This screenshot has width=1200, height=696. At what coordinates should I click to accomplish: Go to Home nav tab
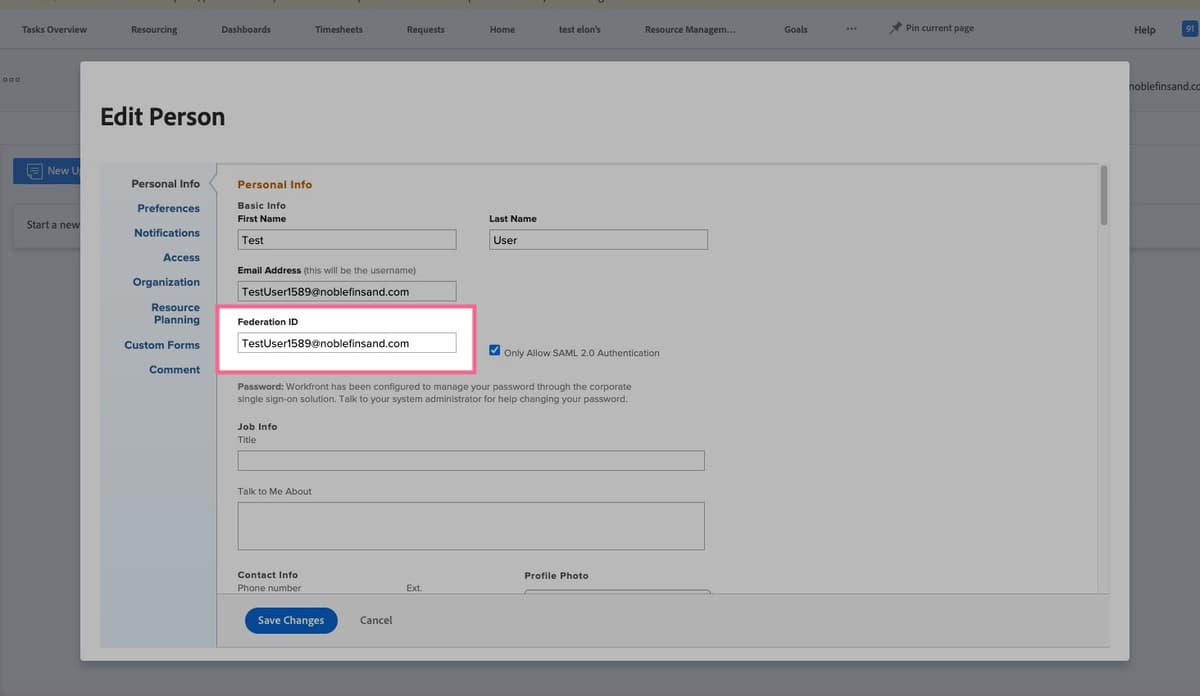pyautogui.click(x=502, y=29)
